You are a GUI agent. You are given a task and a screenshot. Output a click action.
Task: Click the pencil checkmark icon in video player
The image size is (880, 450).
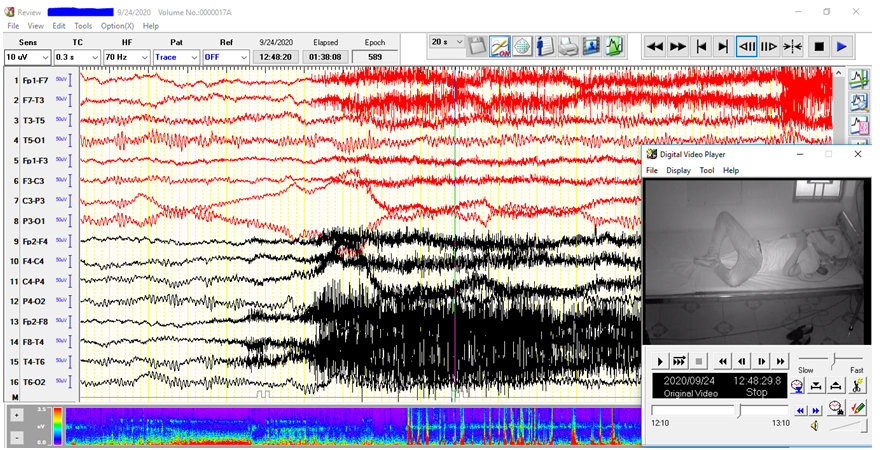click(x=856, y=408)
